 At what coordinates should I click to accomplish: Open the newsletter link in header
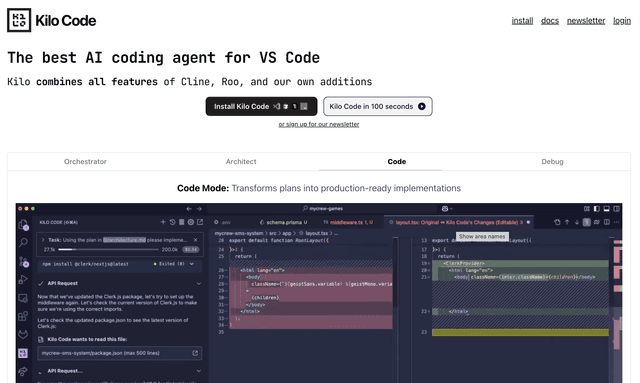pyautogui.click(x=586, y=21)
